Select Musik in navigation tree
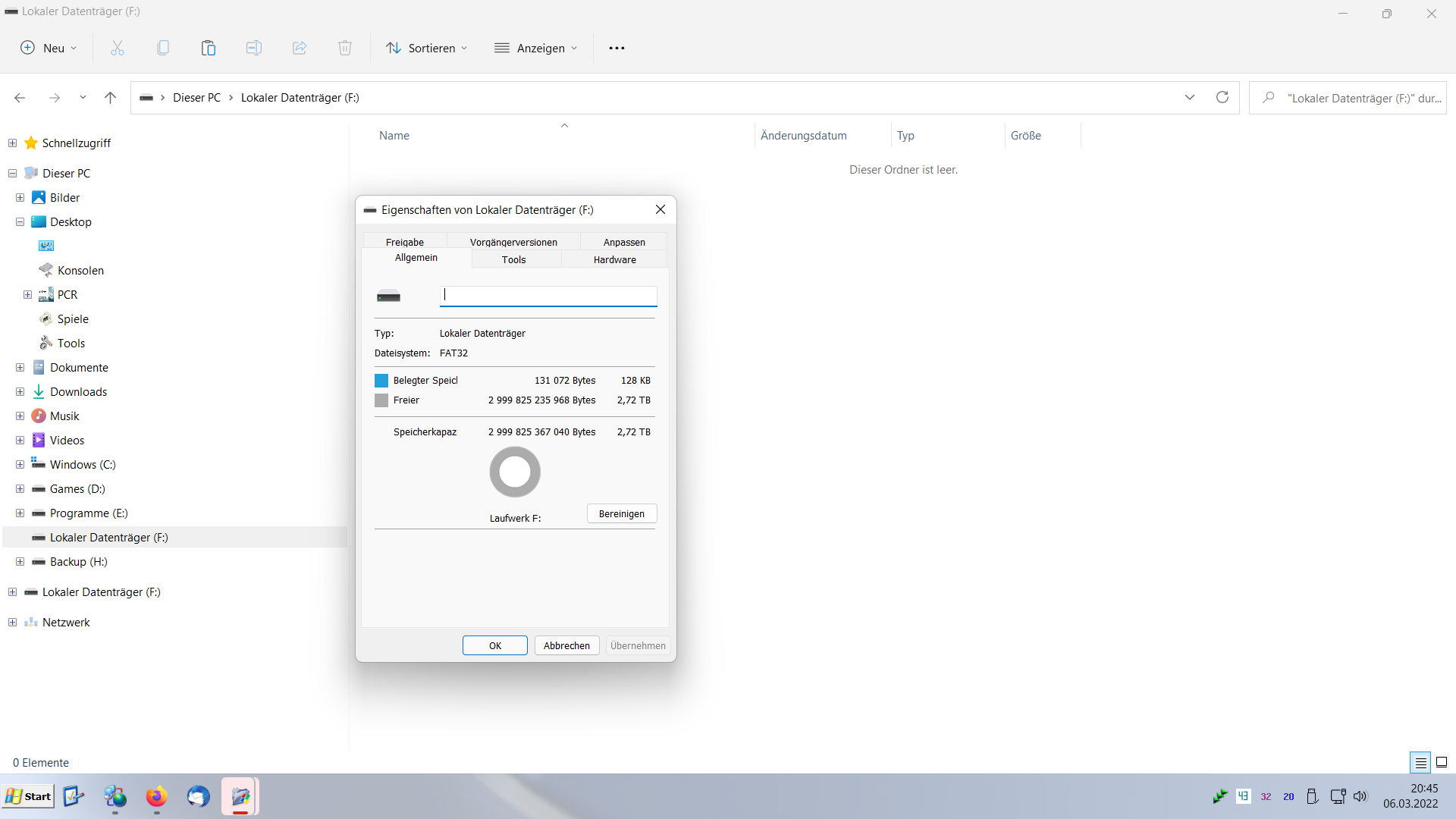This screenshot has height=819, width=1456. tap(64, 416)
